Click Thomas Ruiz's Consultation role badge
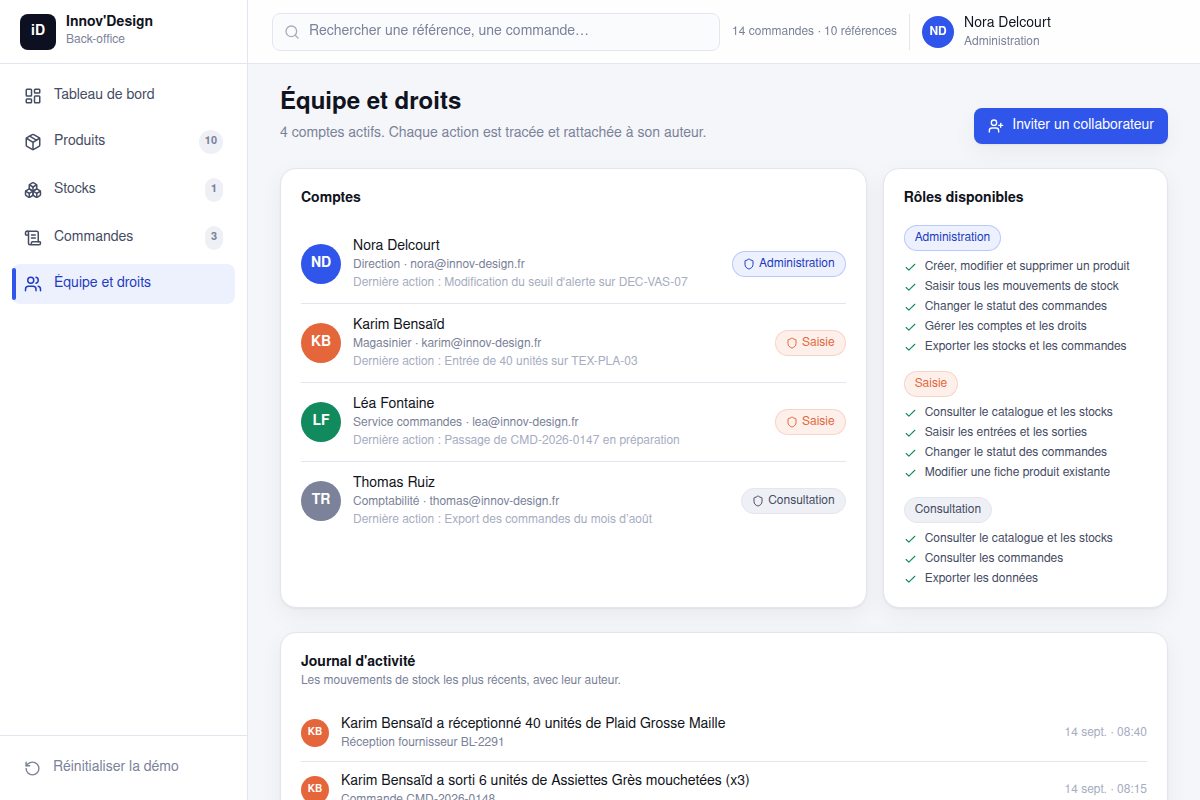The height and width of the screenshot is (800, 1200). pyautogui.click(x=793, y=501)
